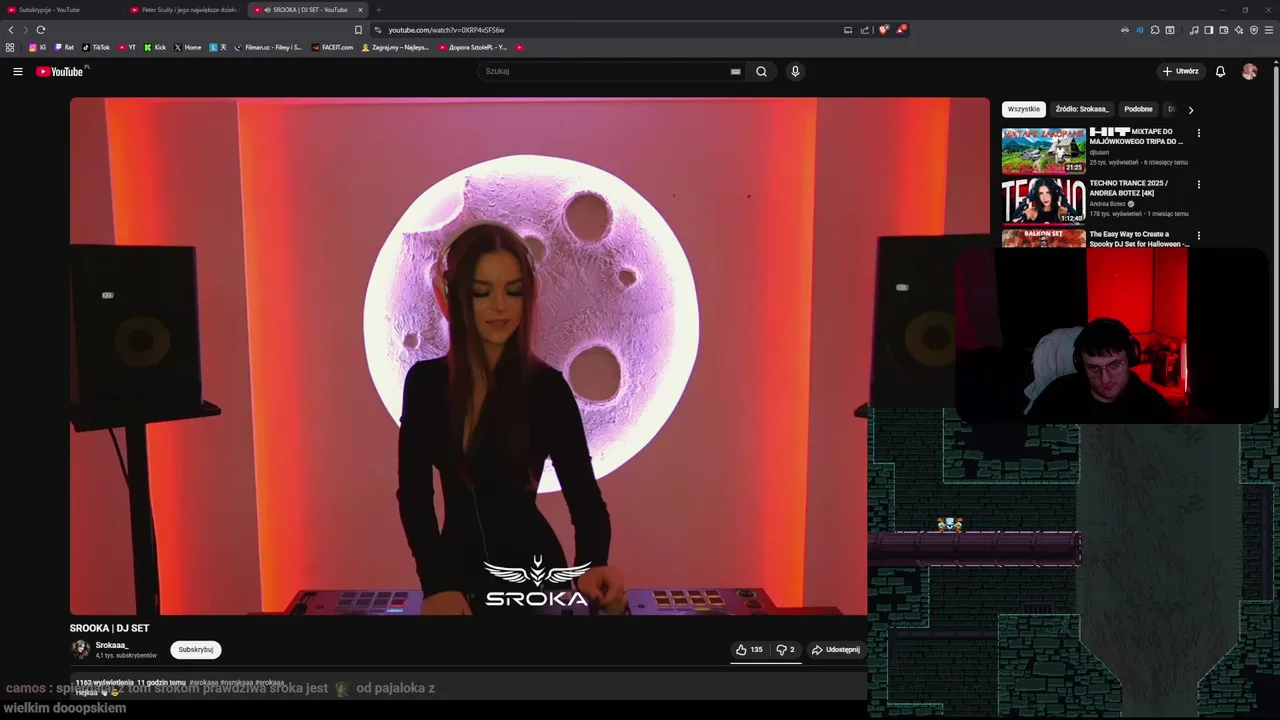Select the Źródło: Srokaaa_ filter chip
This screenshot has width=1280, height=720.
pos(1081,109)
